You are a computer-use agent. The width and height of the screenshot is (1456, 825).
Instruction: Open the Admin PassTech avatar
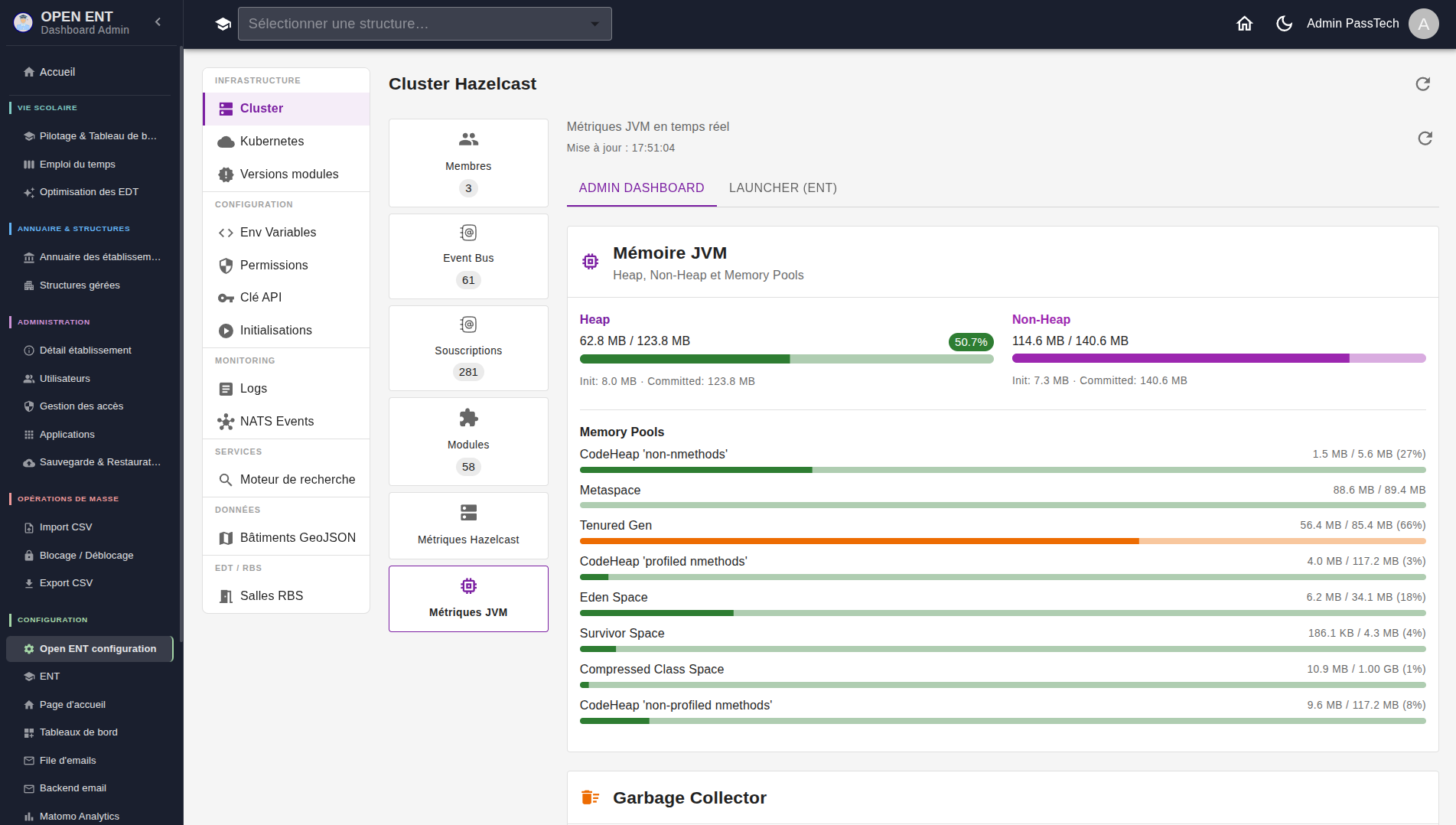[1423, 24]
